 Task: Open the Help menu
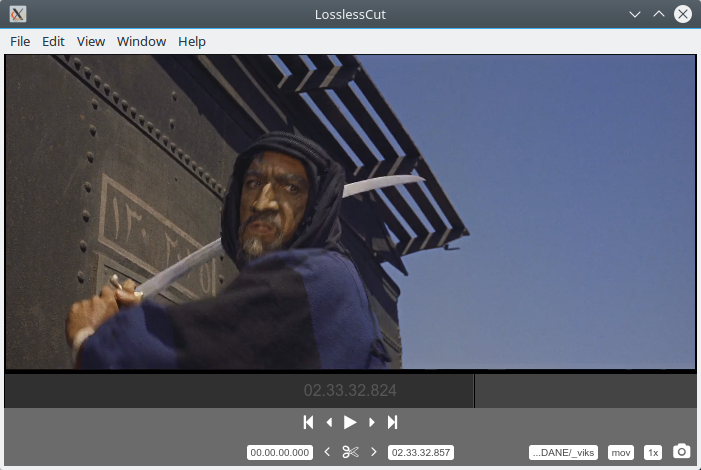point(192,42)
